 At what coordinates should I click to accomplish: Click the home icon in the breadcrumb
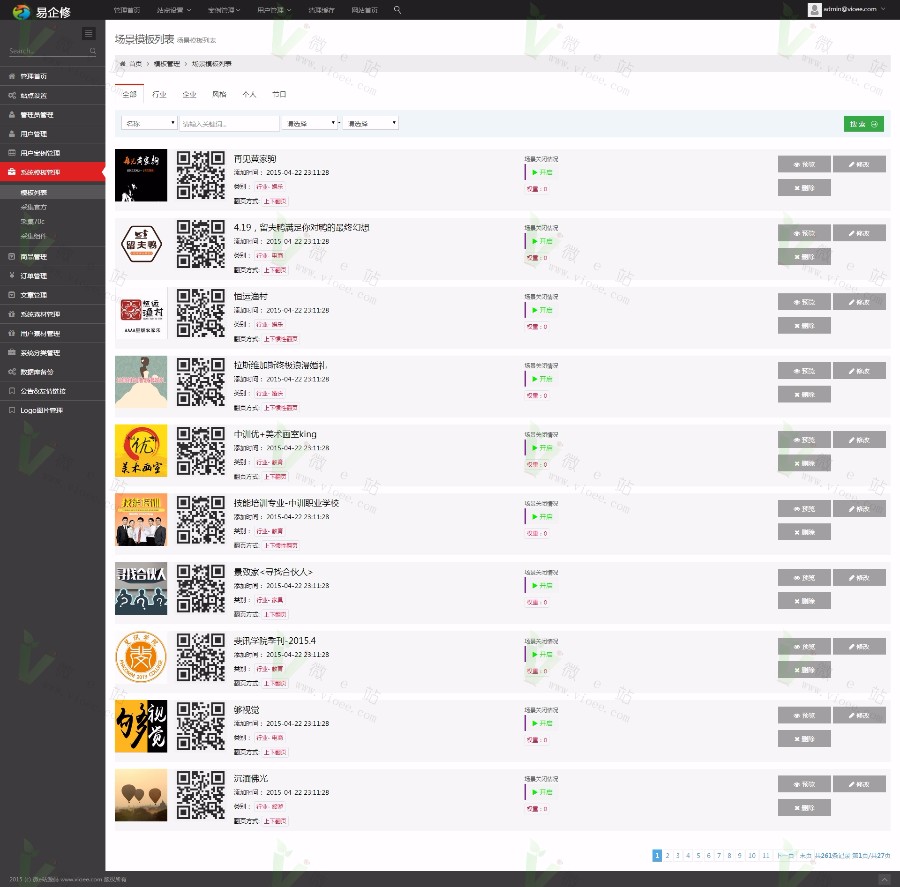click(122, 64)
